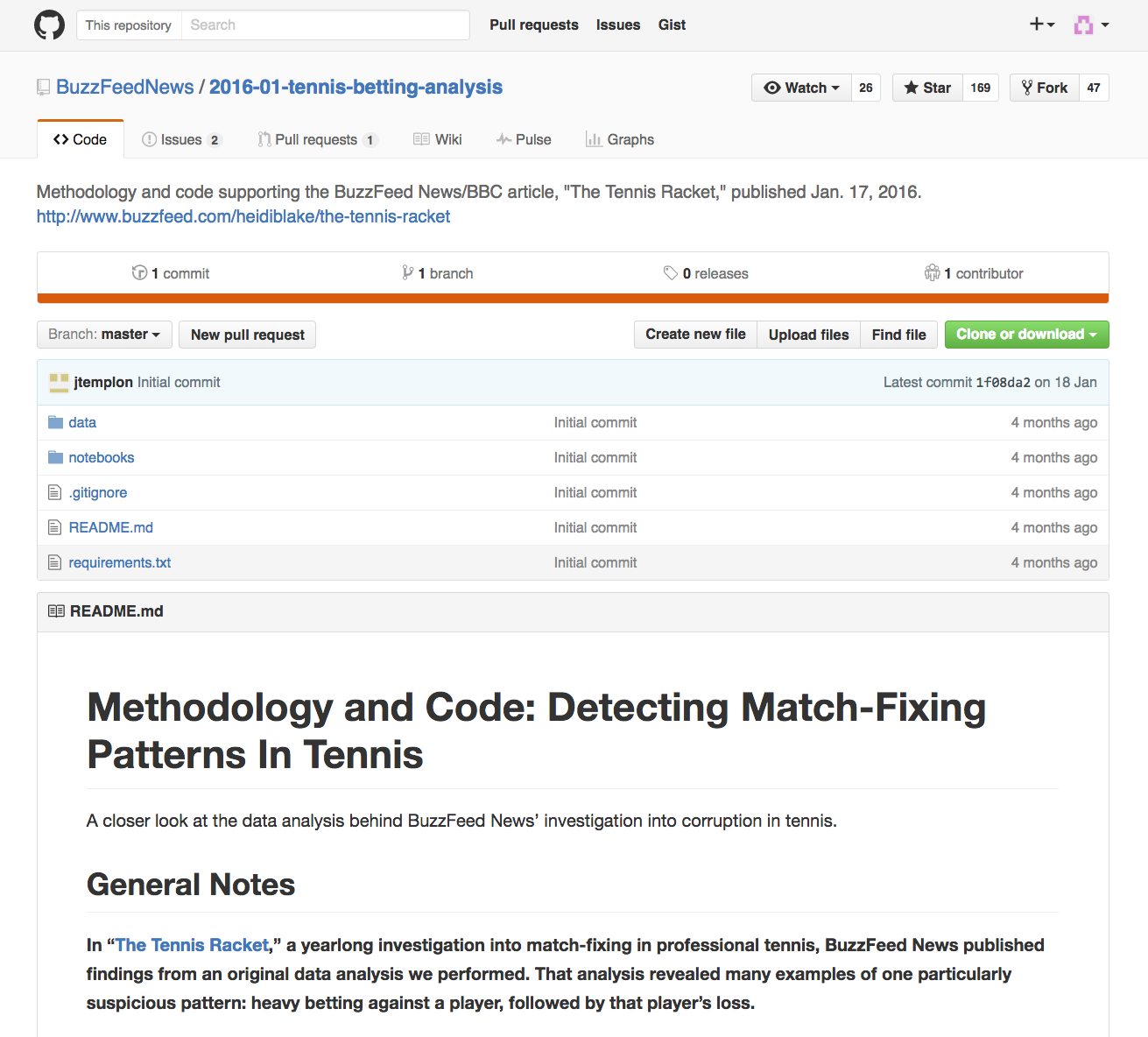This screenshot has height=1037, width=1148.
Task: Open the buzzfeed.com tennis-racket article link
Action: (x=243, y=217)
